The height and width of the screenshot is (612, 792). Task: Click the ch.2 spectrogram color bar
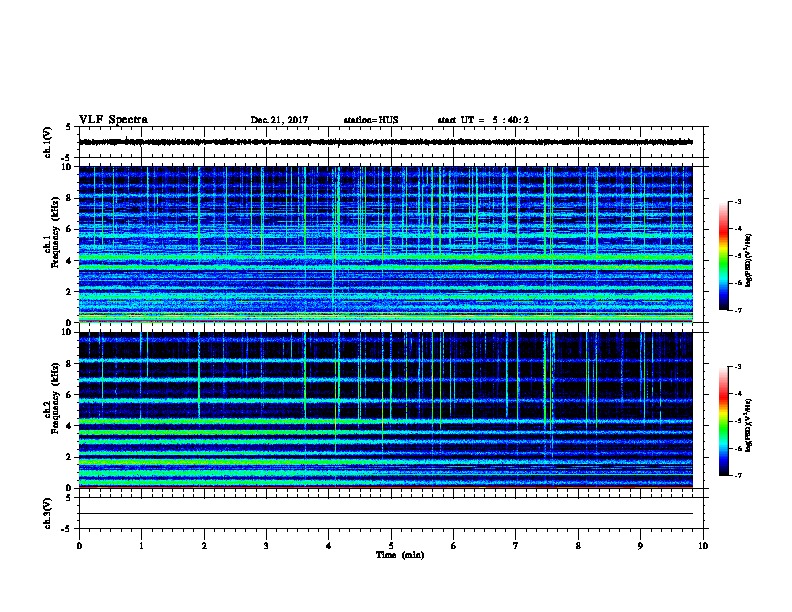[x=724, y=421]
